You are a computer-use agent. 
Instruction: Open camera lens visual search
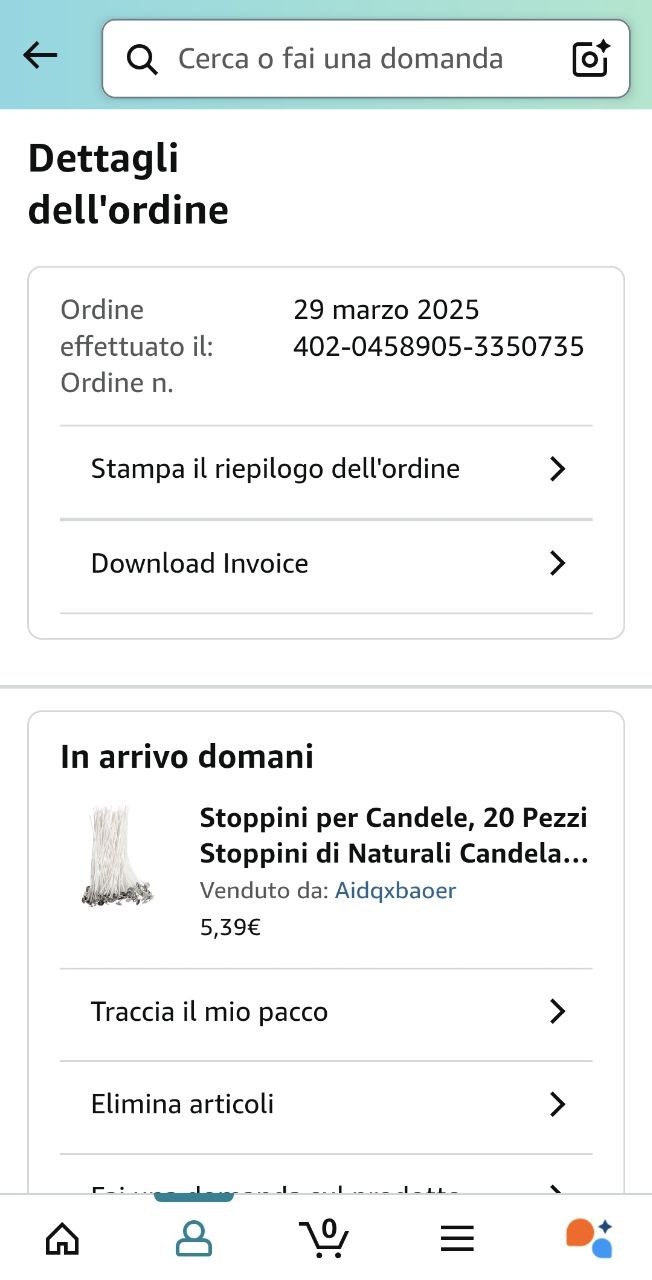point(590,59)
